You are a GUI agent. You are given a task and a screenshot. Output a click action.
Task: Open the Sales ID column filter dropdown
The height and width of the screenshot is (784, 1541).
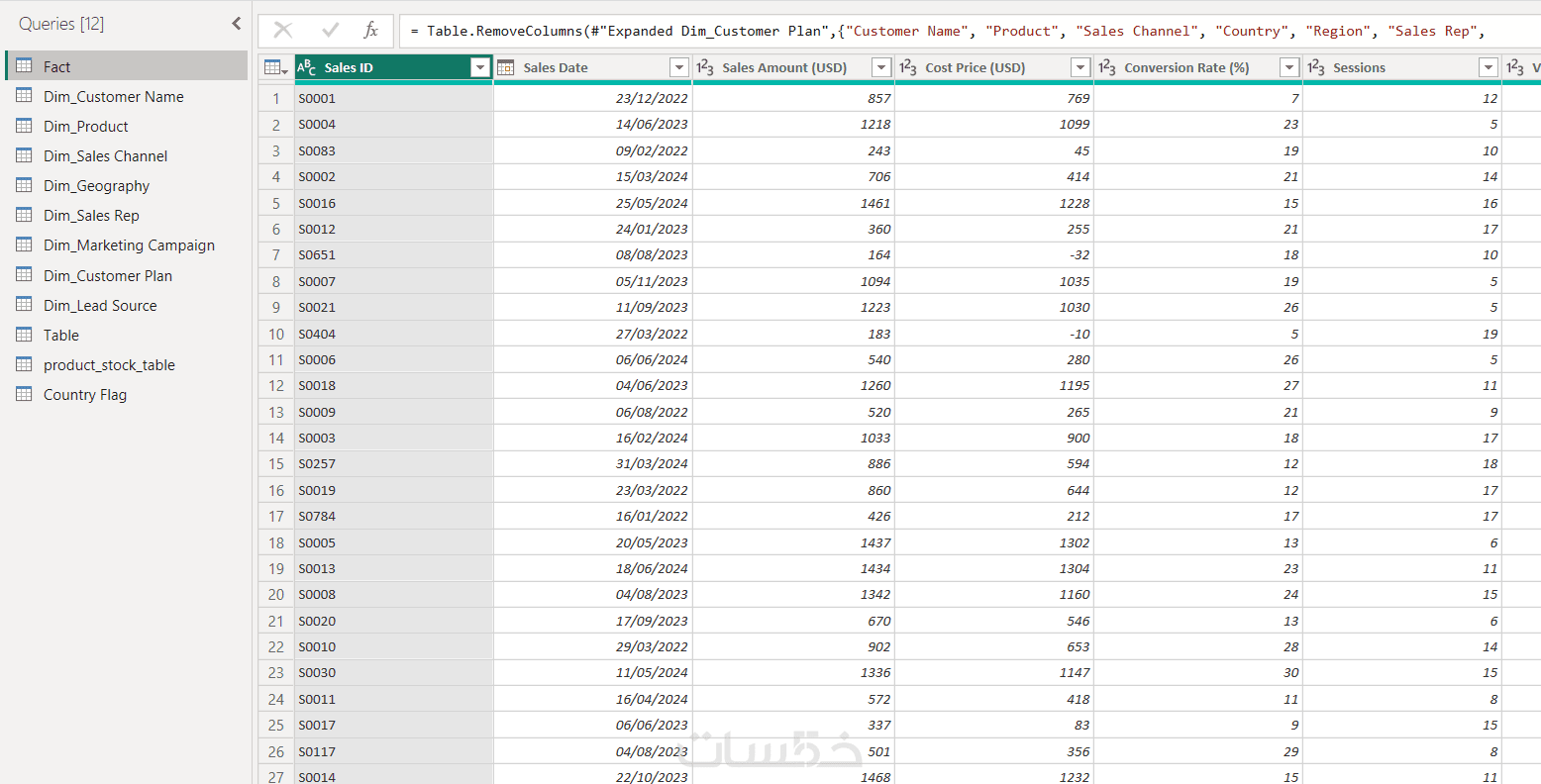pos(480,67)
